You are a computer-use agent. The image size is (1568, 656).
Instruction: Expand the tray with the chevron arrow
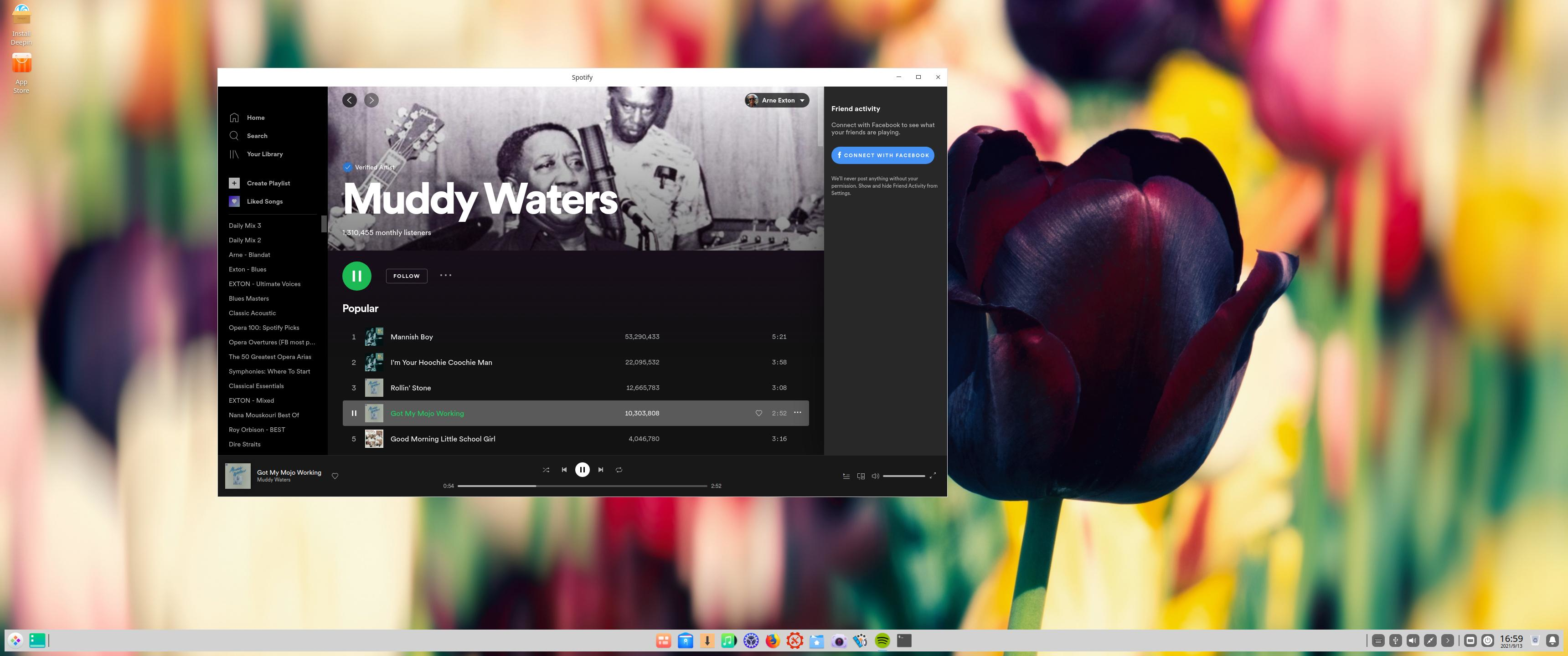click(1448, 640)
